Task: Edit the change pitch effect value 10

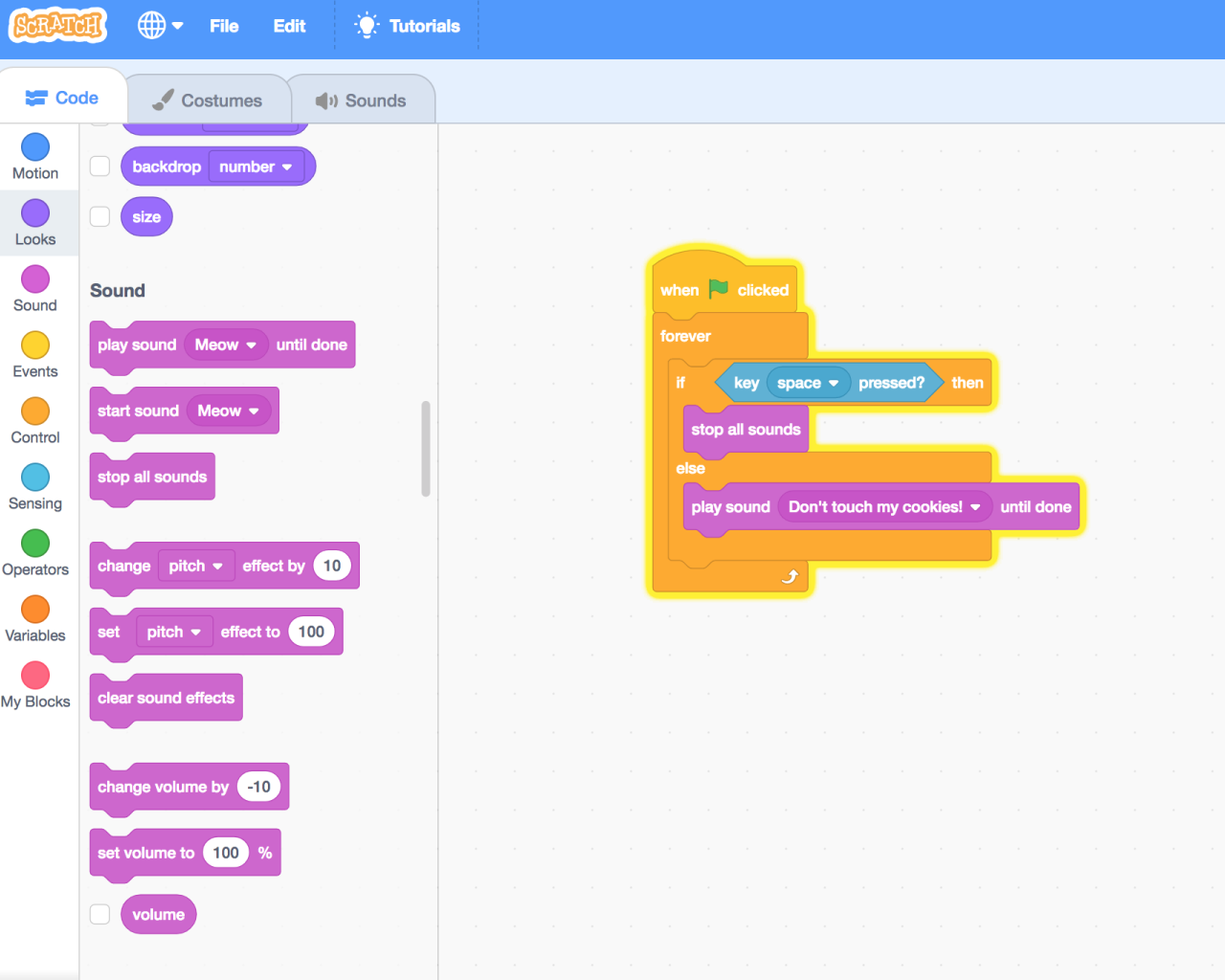Action: [332, 566]
